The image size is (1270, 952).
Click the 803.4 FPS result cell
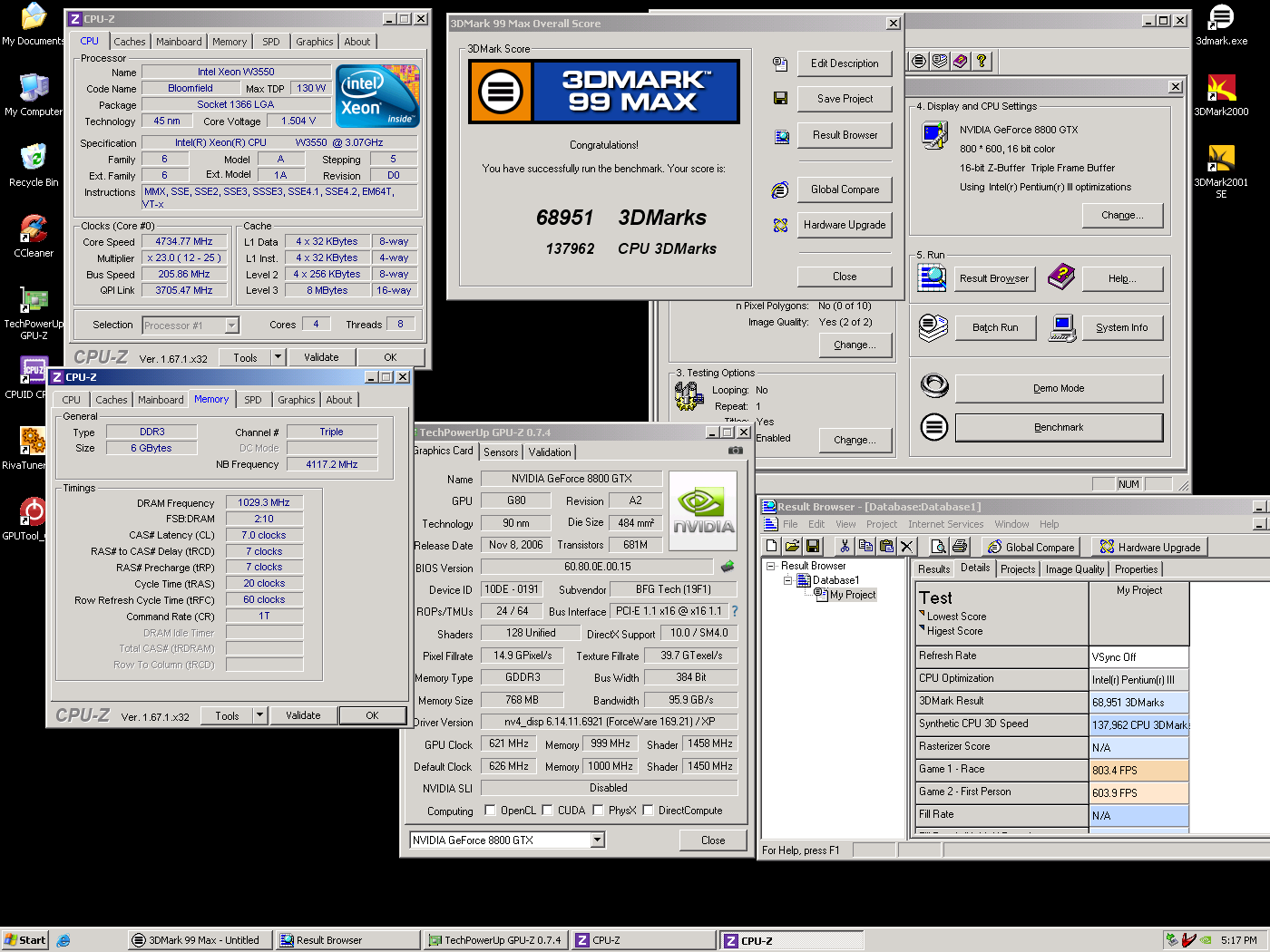1139,770
